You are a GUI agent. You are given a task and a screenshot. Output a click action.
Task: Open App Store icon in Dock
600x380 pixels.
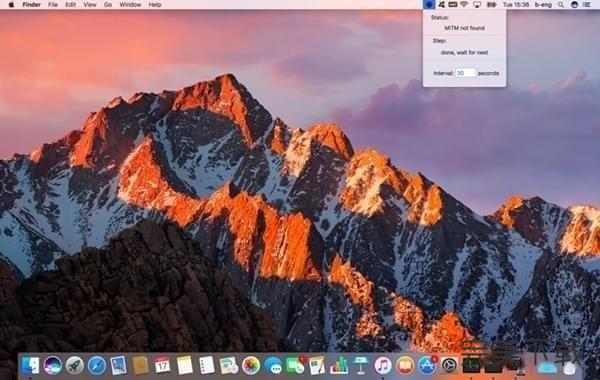427,365
